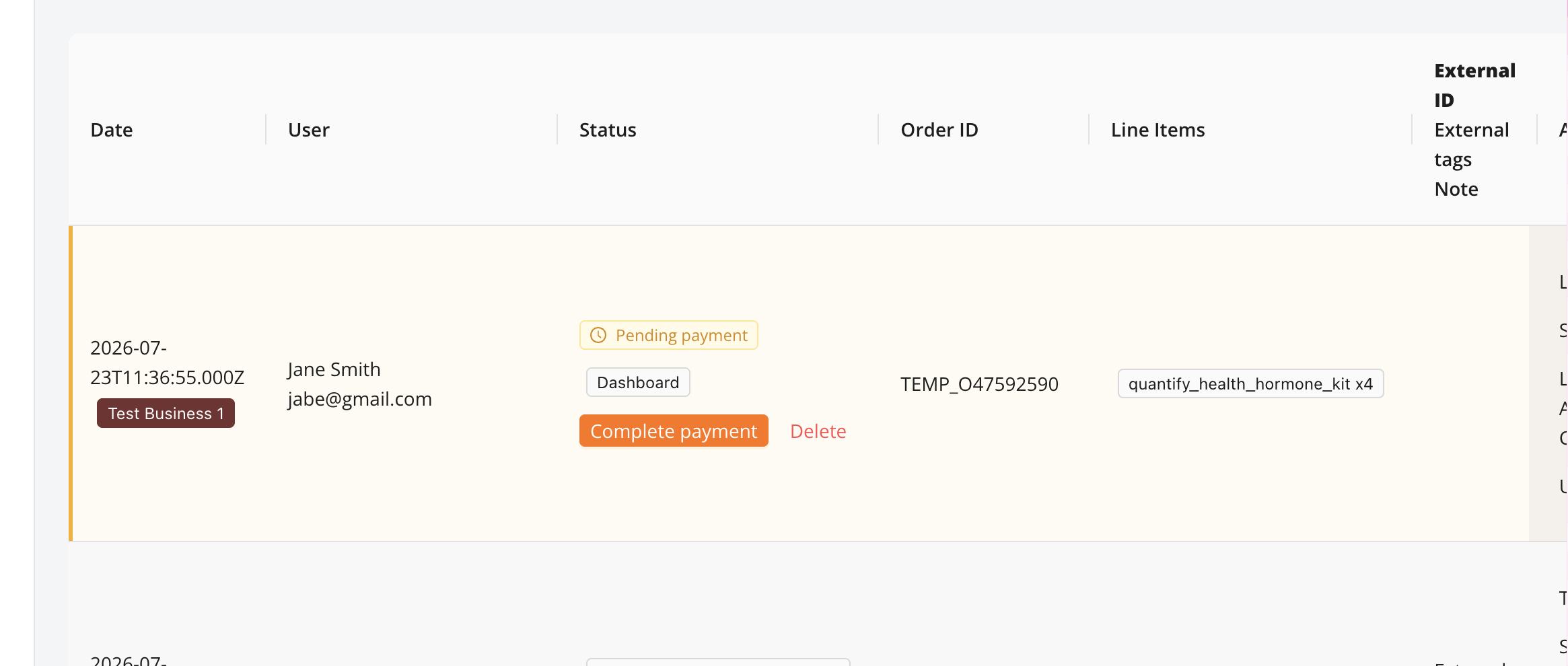
Task: Open the Dashboard badge
Action: tap(638, 382)
